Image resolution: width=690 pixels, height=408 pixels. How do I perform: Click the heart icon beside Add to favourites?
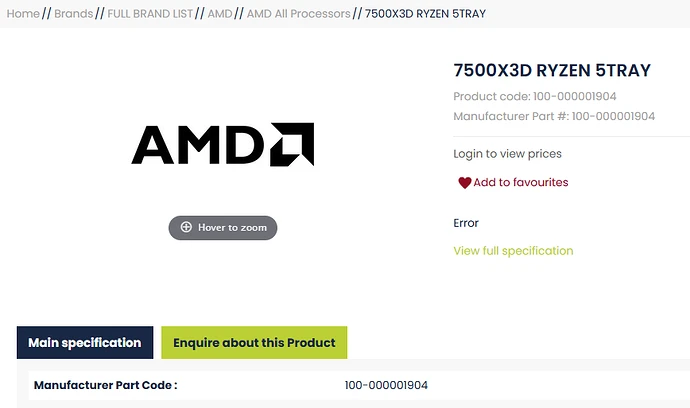[464, 183]
